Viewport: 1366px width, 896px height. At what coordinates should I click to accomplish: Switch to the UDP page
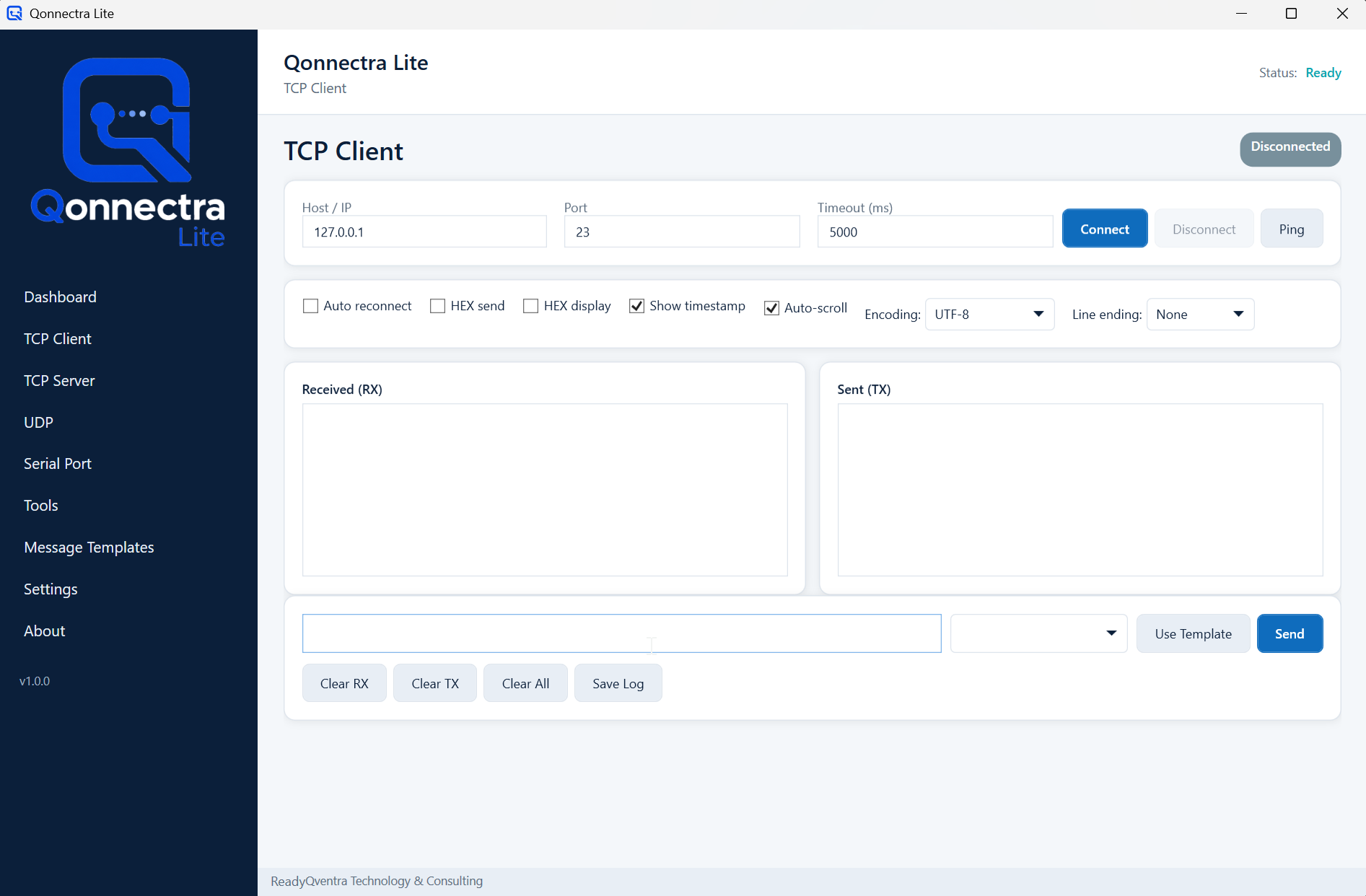tap(38, 423)
